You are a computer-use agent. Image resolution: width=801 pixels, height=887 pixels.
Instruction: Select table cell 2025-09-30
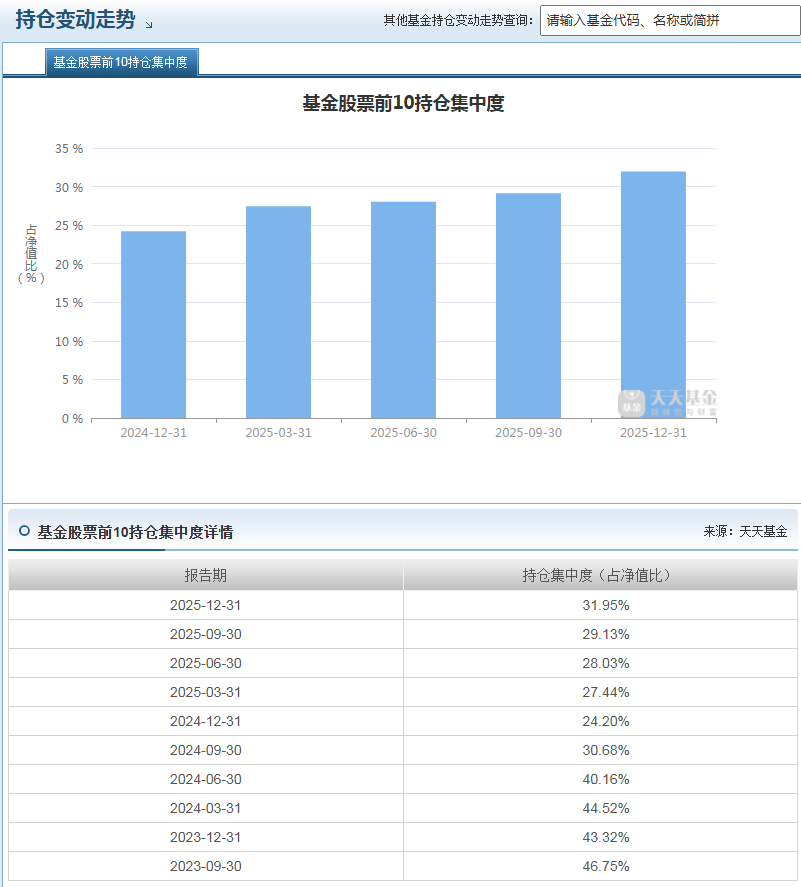point(206,634)
